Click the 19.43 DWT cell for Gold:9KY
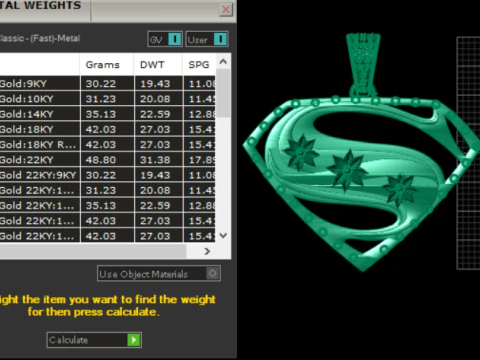This screenshot has width=480, height=360. 159,83
